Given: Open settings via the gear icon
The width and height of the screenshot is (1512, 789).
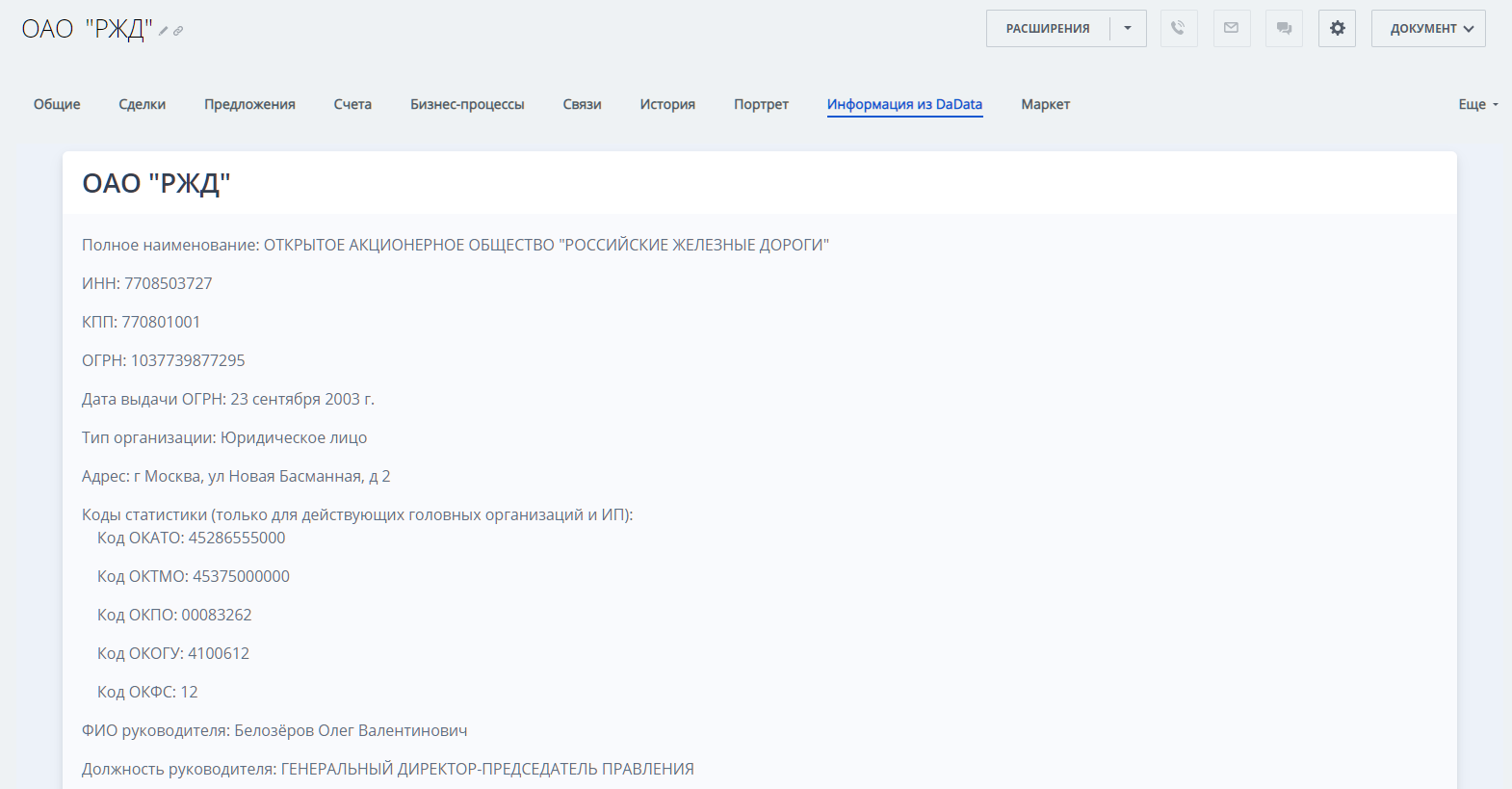Looking at the screenshot, I should click(1337, 29).
